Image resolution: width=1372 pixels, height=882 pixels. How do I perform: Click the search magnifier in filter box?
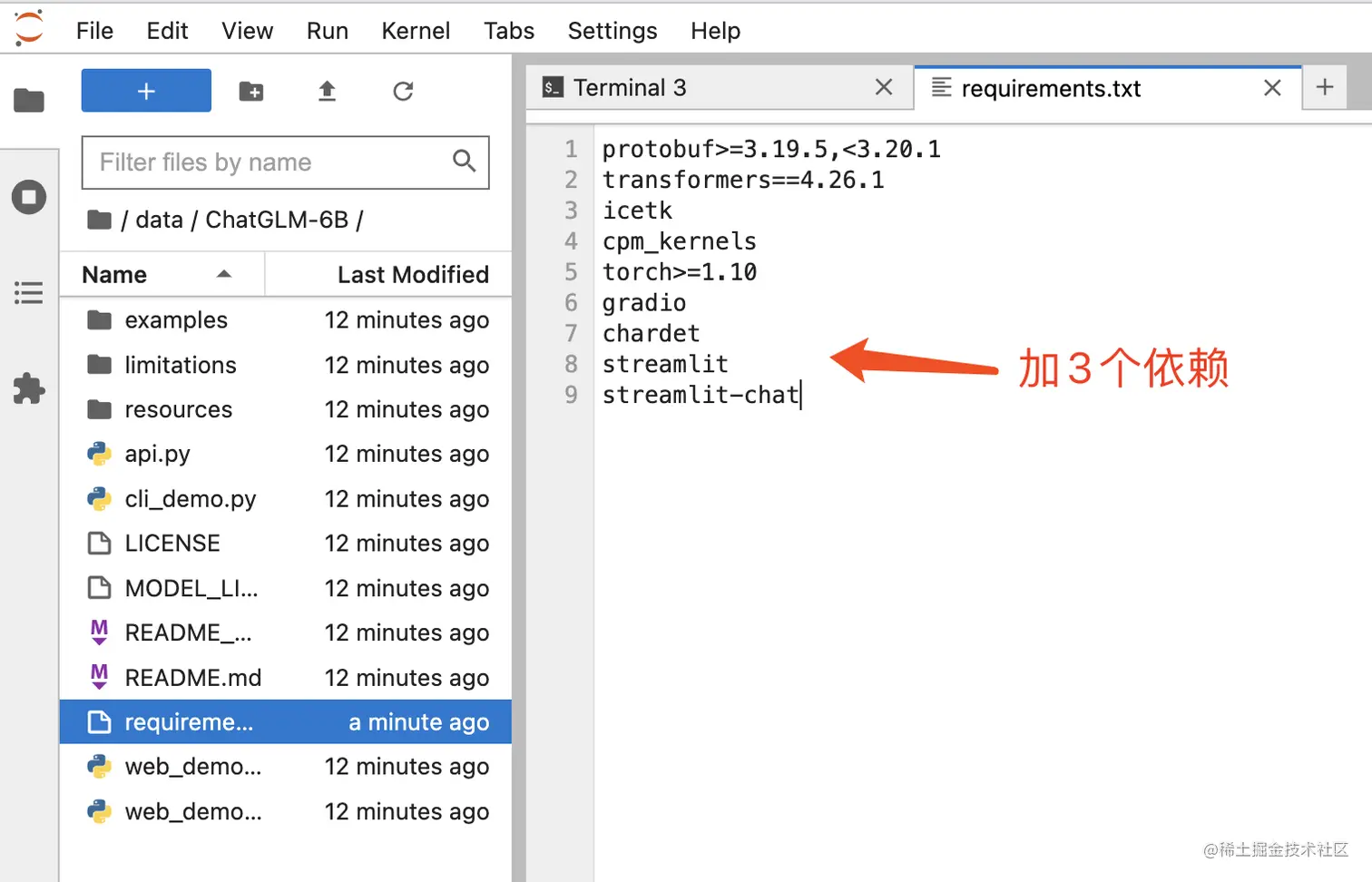(464, 162)
